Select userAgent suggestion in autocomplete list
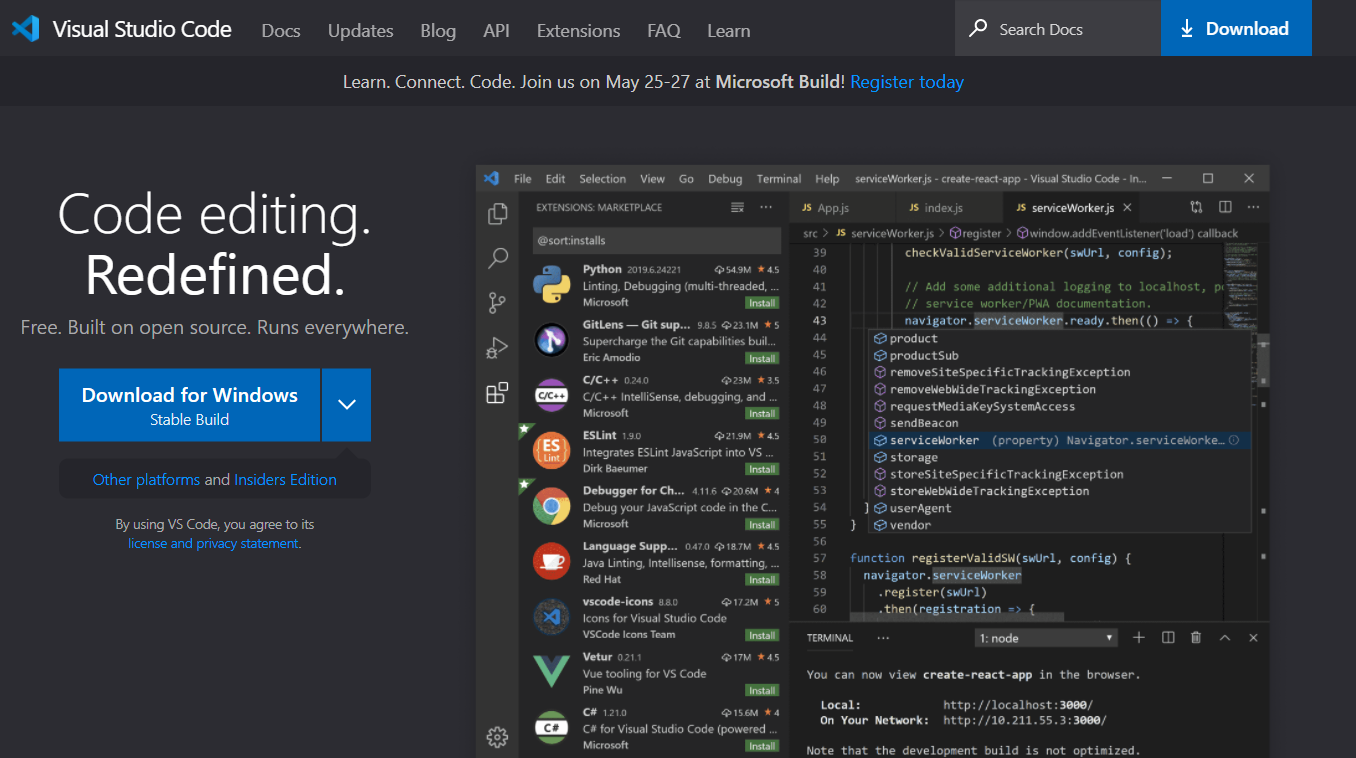The image size is (1356, 758). (x=1059, y=508)
